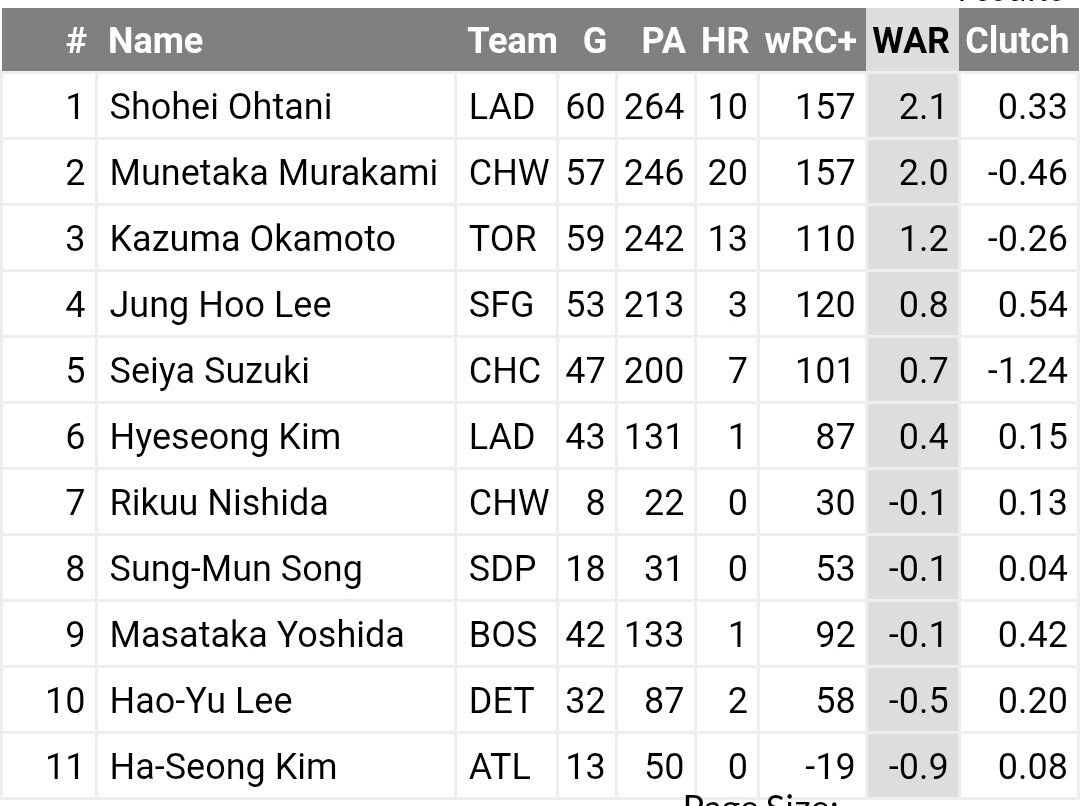Select the # rank column header
1080x806 pixels.
pyautogui.click(x=76, y=40)
